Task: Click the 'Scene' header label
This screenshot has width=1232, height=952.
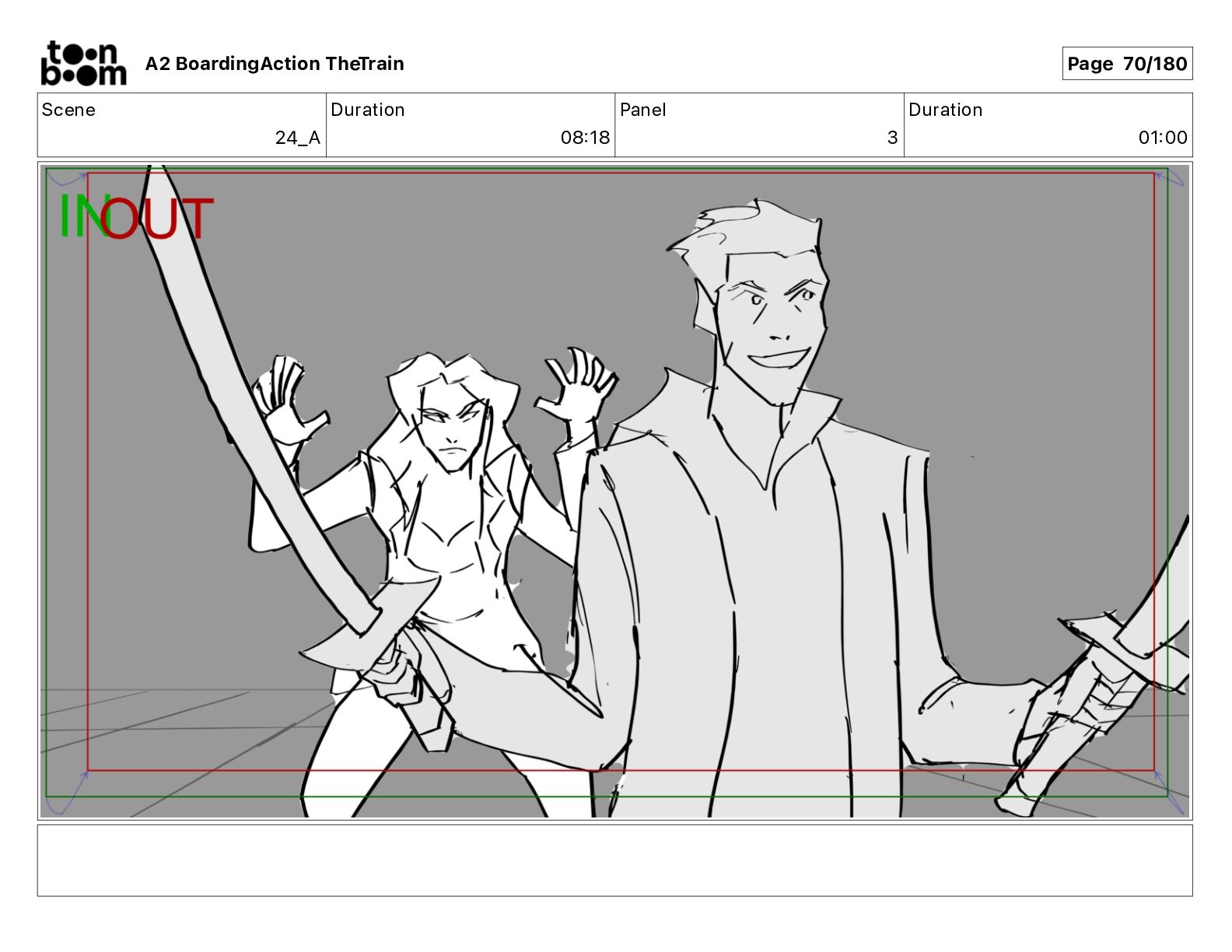Action: click(x=68, y=110)
